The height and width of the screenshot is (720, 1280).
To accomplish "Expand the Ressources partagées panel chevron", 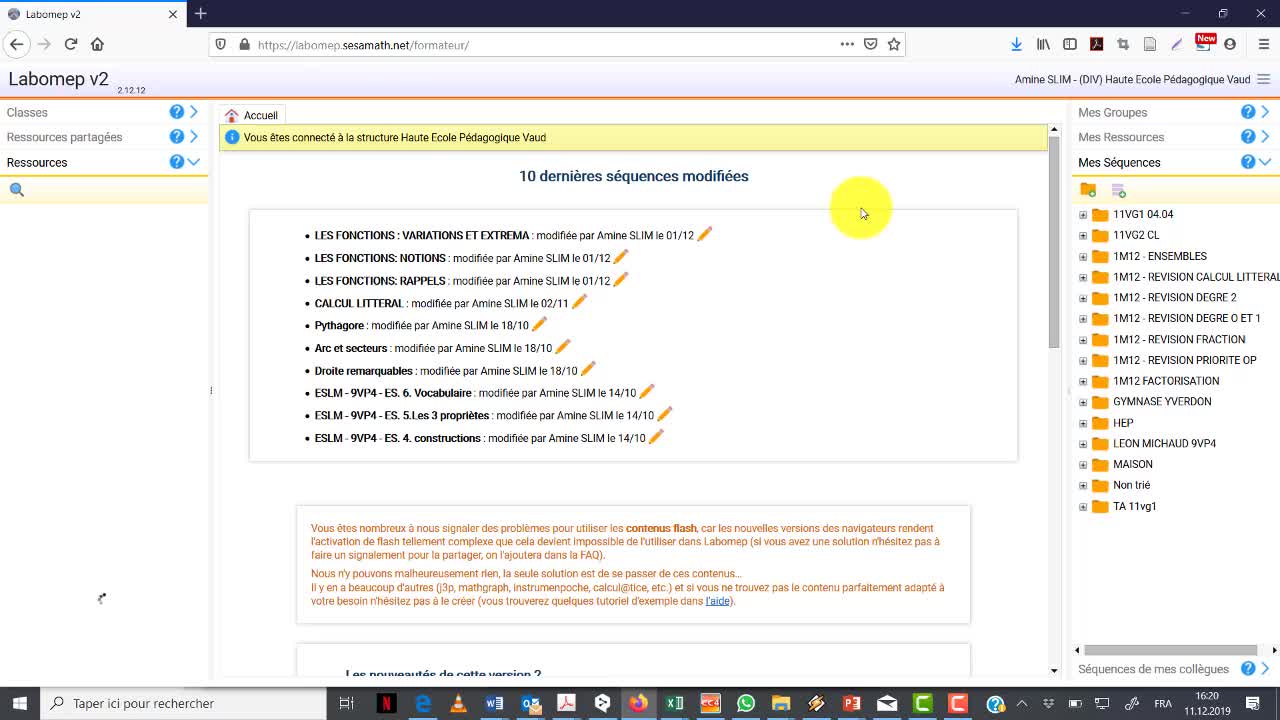I will (x=194, y=137).
